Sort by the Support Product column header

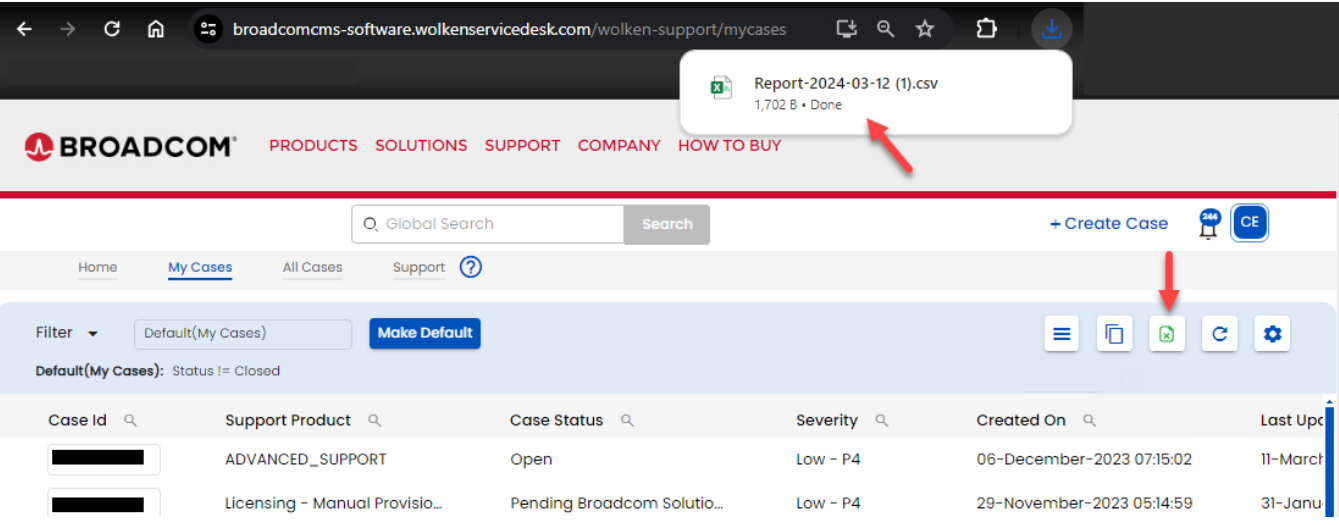(x=288, y=420)
